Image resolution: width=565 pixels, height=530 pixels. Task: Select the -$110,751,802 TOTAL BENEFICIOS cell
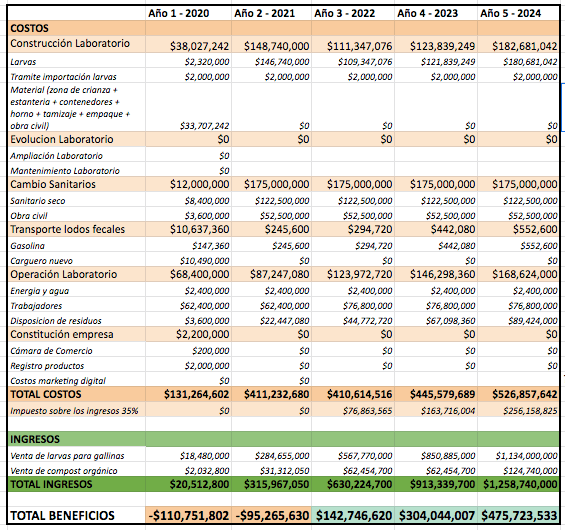tap(188, 515)
